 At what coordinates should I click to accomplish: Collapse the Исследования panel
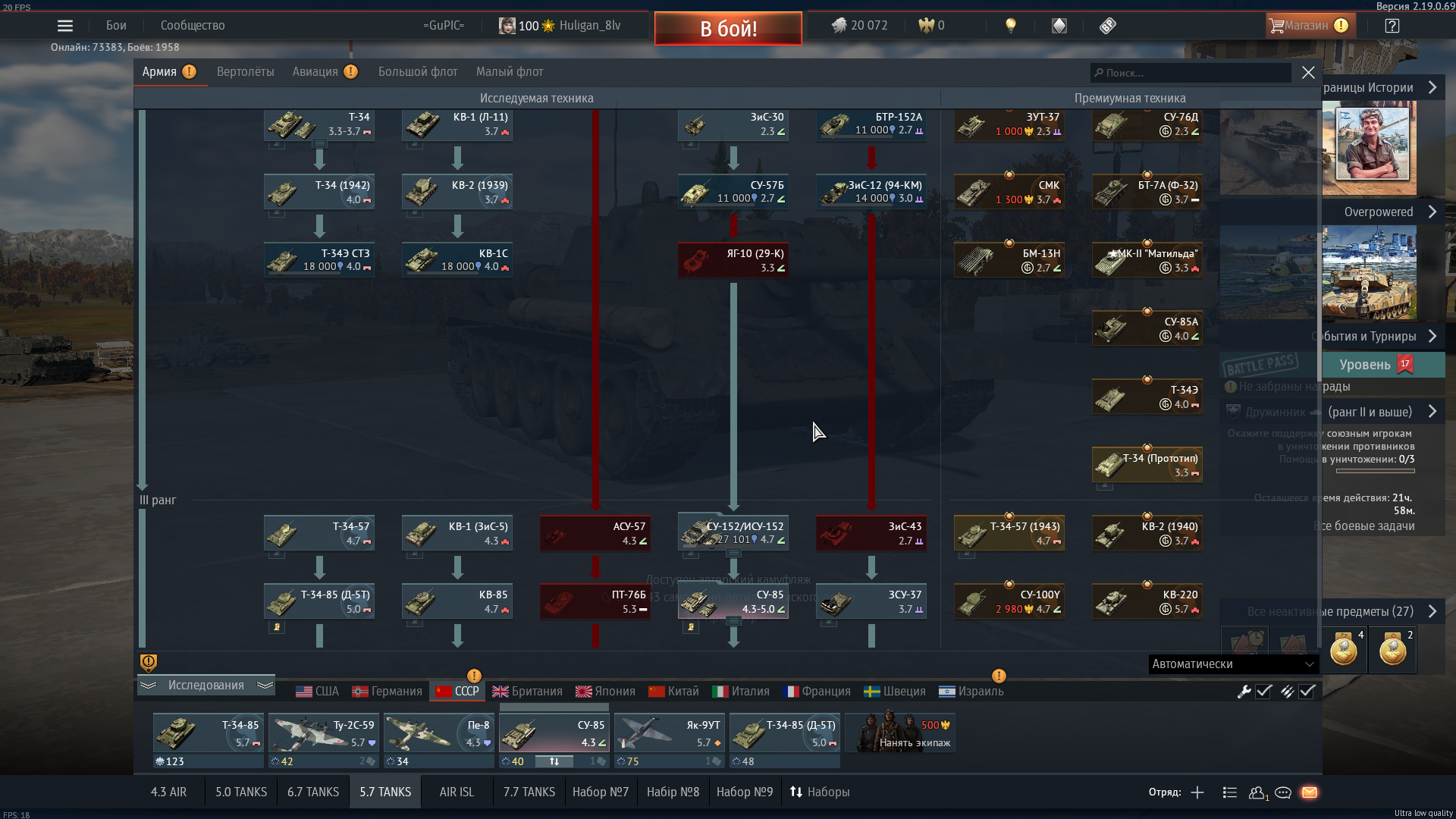coord(206,686)
